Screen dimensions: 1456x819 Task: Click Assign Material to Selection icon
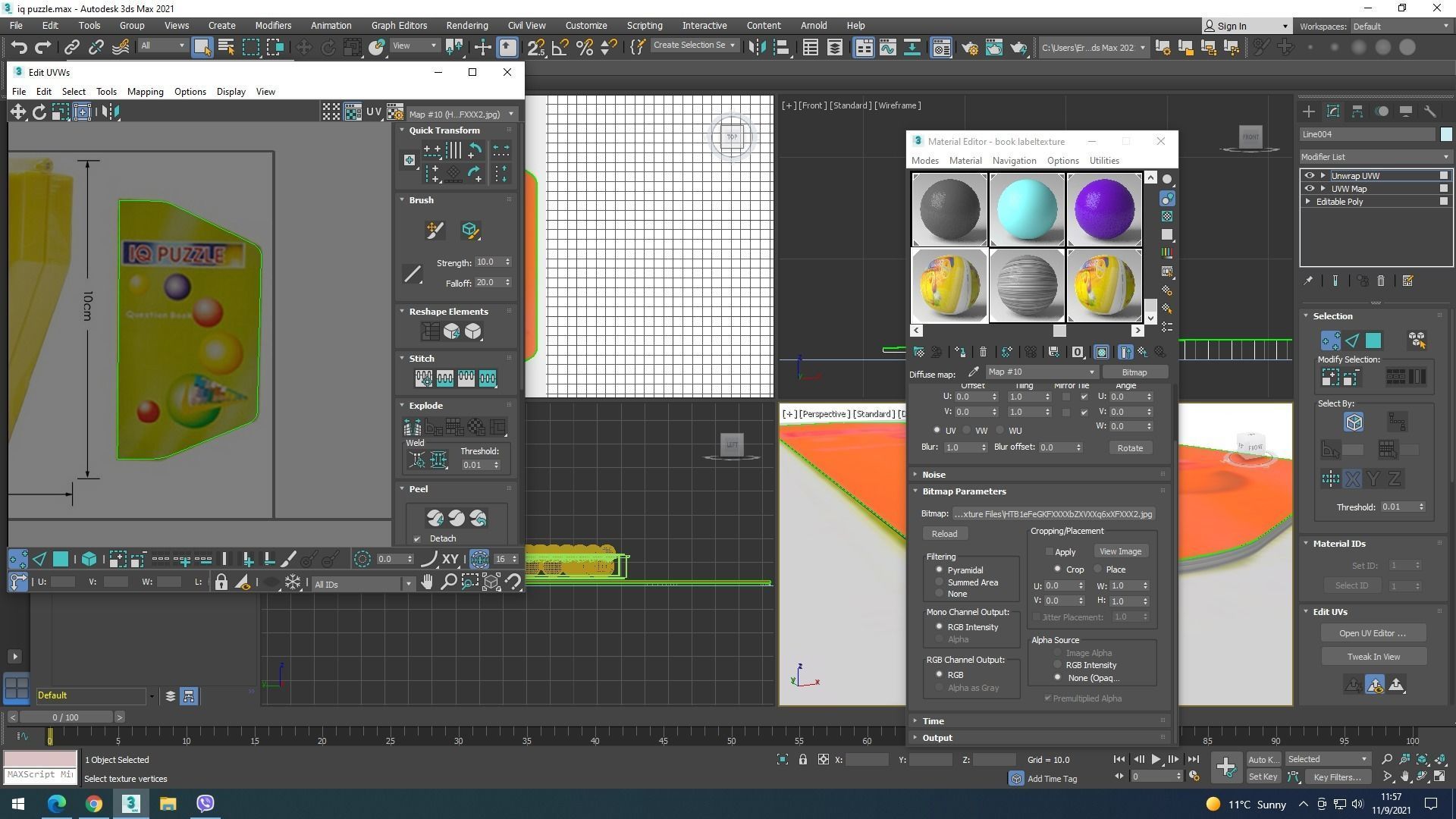tap(960, 352)
